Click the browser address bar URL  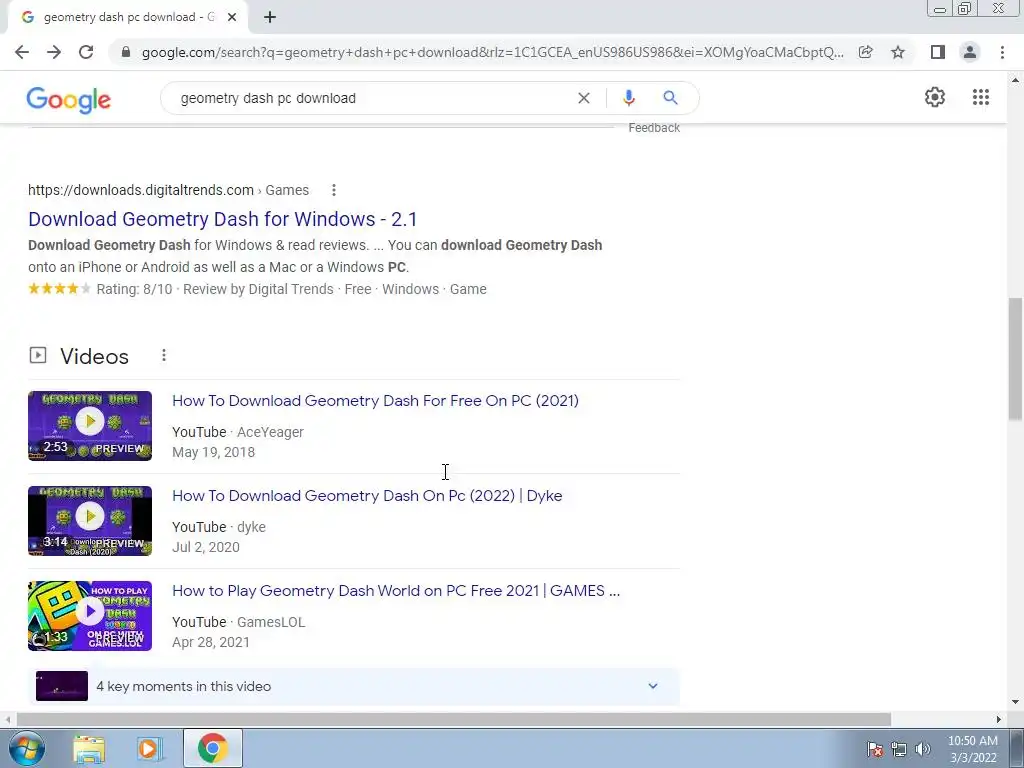(492, 52)
